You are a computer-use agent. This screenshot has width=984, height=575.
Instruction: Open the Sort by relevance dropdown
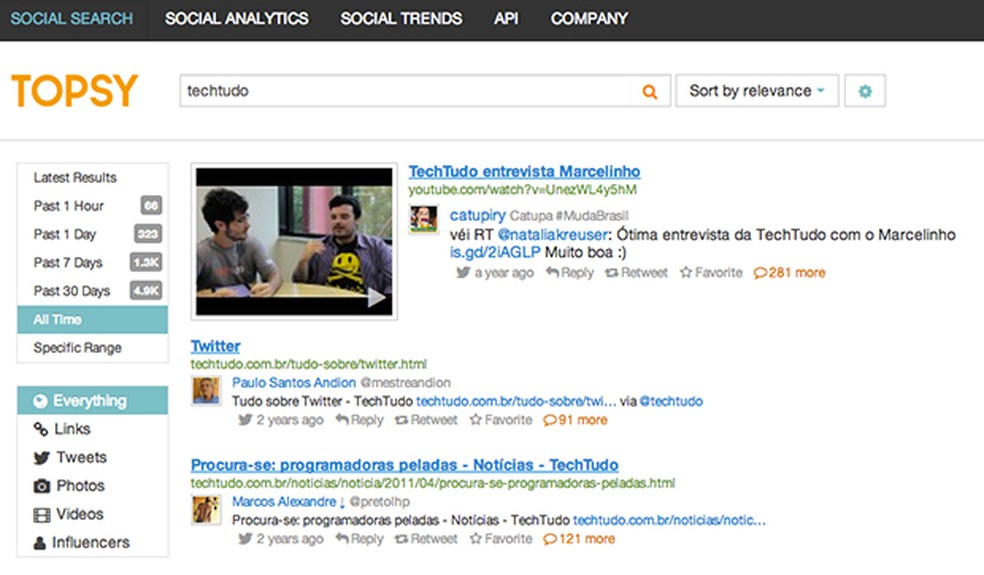click(757, 91)
